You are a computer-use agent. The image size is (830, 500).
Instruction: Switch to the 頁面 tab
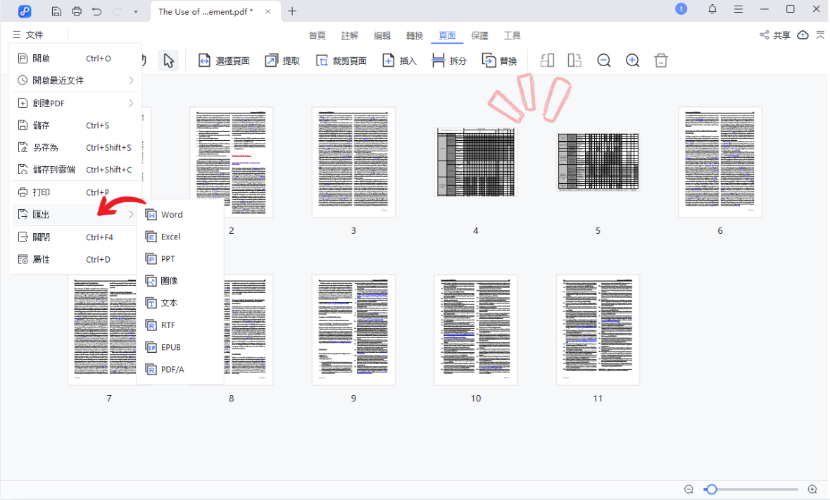(x=447, y=35)
